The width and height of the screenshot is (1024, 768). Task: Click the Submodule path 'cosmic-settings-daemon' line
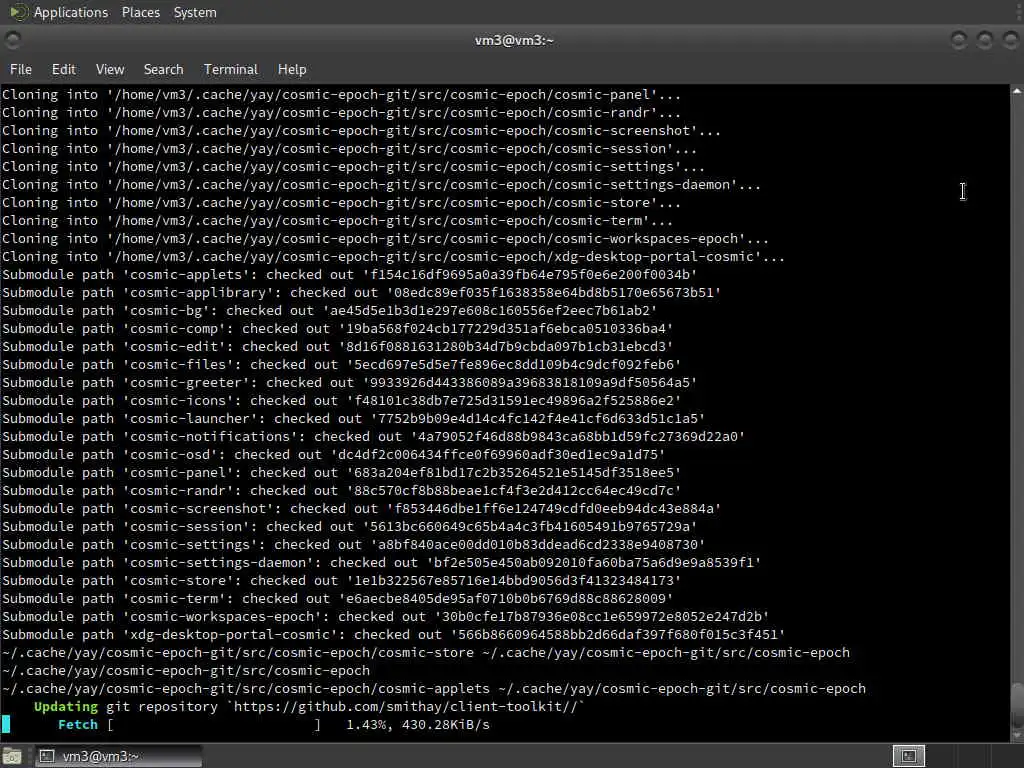tap(381, 562)
